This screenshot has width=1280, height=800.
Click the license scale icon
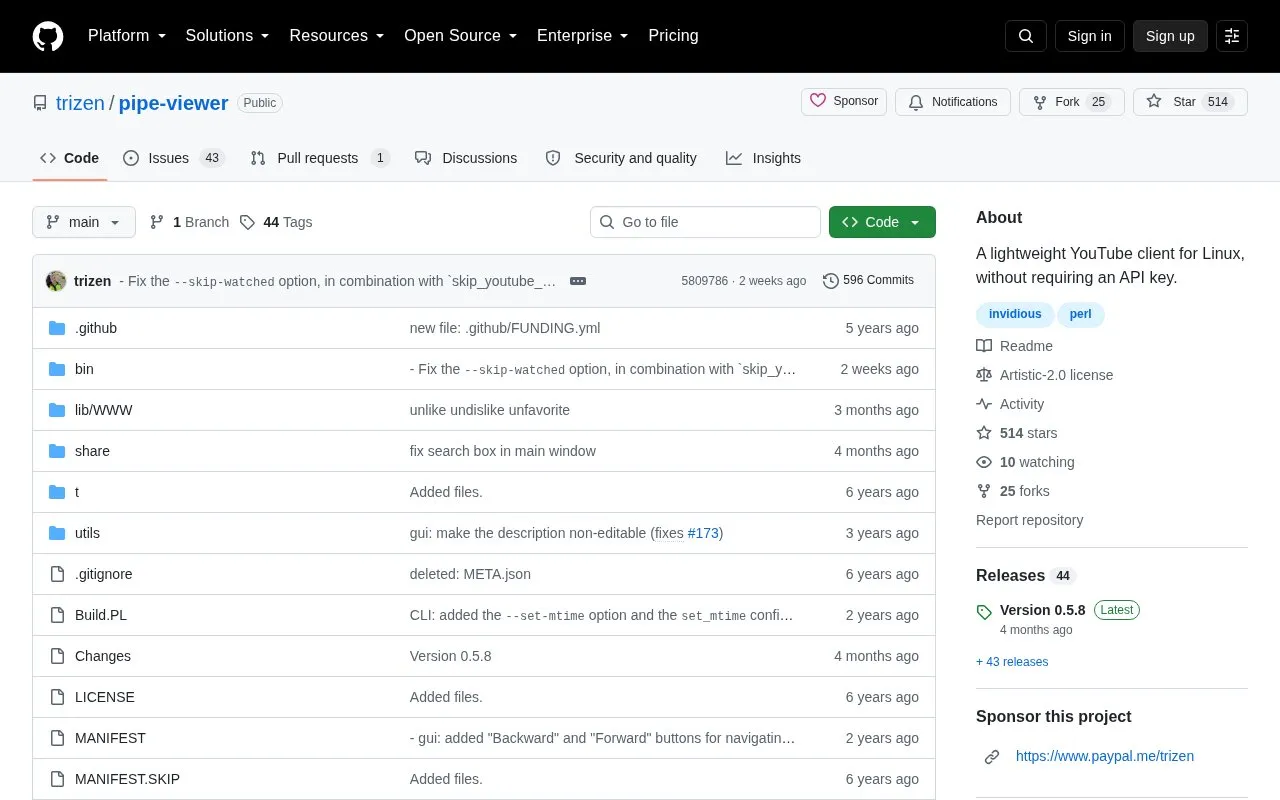[984, 375]
